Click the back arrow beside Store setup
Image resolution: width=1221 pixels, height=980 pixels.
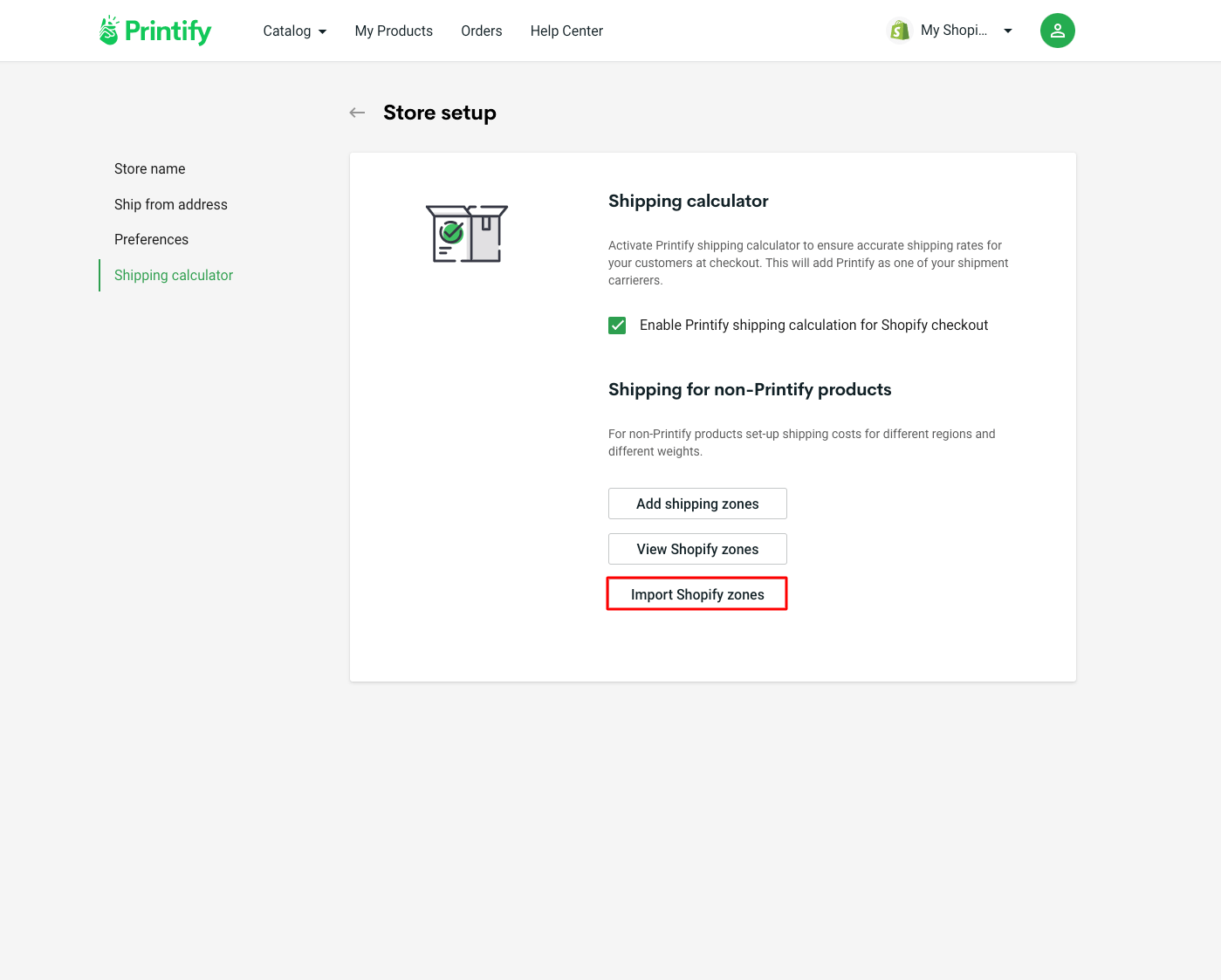pyautogui.click(x=357, y=113)
